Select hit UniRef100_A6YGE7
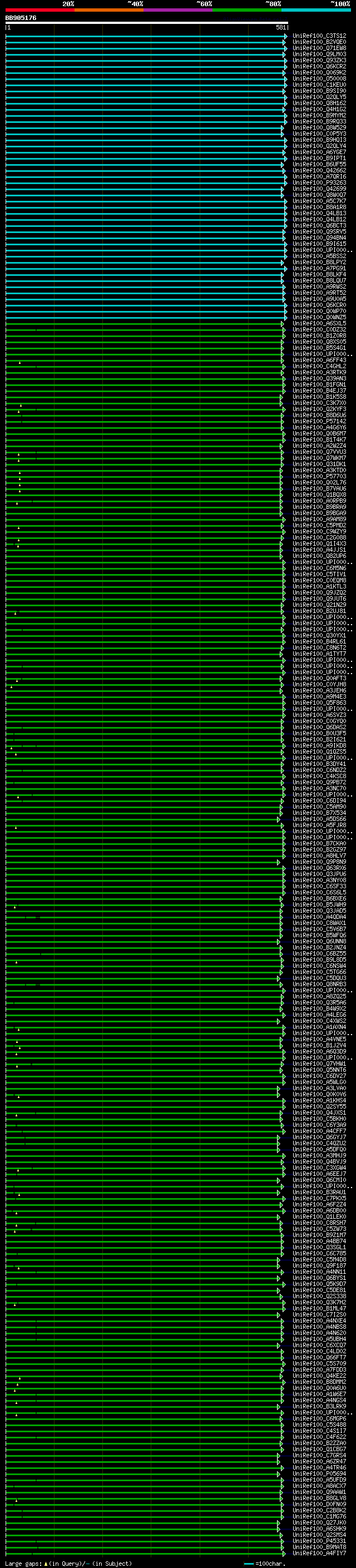This screenshot has height=1568, width=356. coord(319,152)
